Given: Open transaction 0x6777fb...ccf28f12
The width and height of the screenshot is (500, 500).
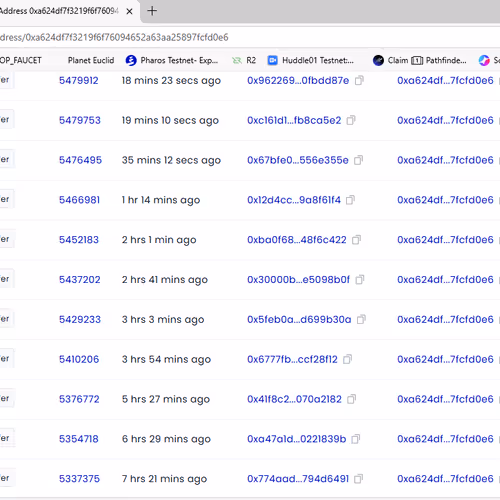Looking at the screenshot, I should [292, 359].
